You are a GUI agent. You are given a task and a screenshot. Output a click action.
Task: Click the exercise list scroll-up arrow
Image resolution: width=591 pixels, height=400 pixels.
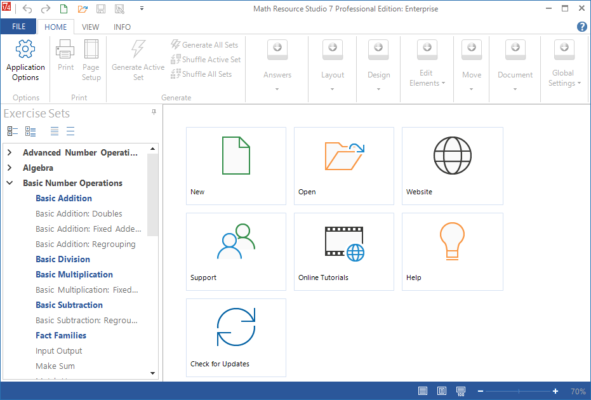pos(153,149)
